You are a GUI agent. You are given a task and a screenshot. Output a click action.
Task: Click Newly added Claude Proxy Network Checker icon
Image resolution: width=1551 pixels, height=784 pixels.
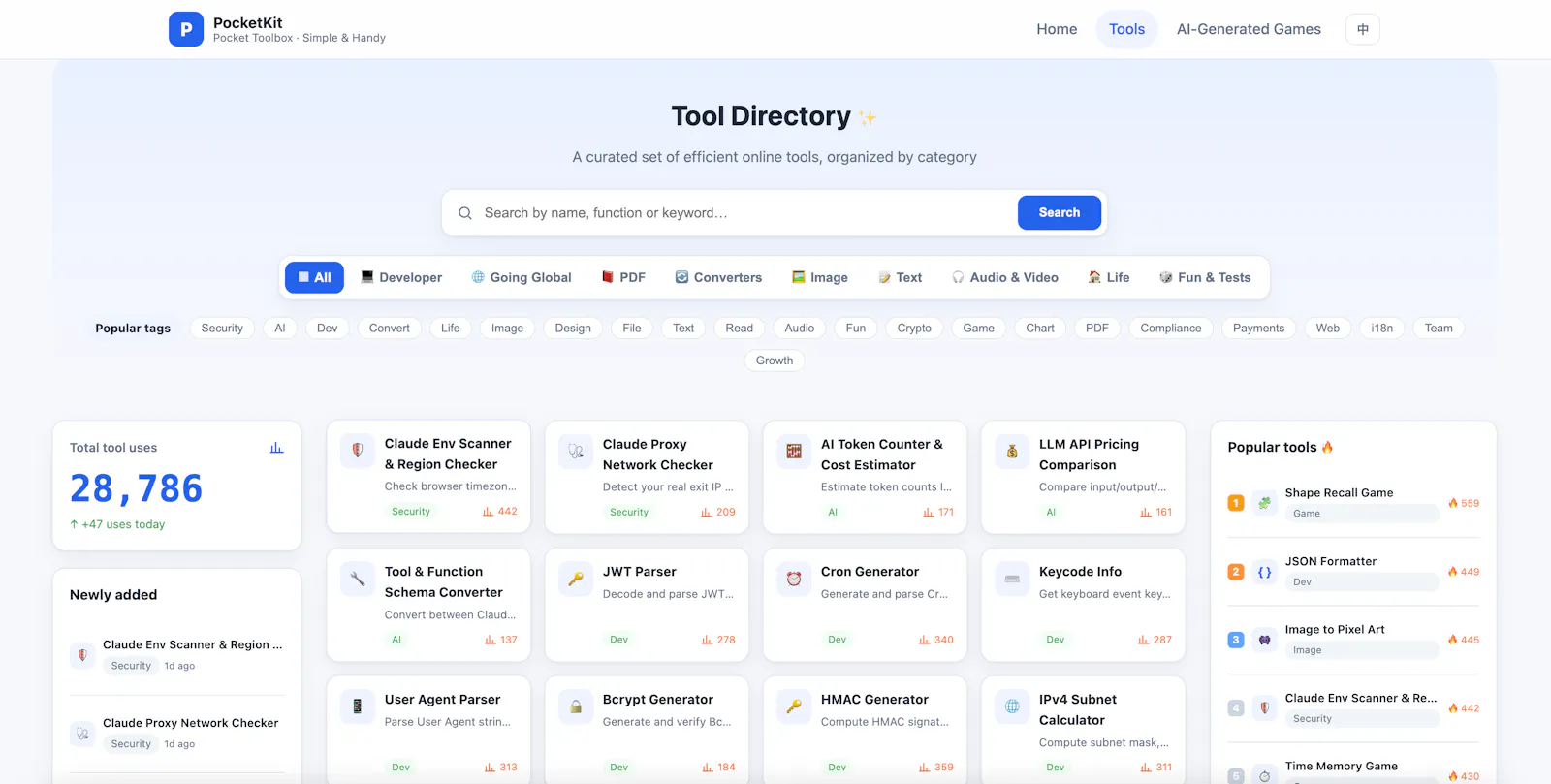(82, 734)
